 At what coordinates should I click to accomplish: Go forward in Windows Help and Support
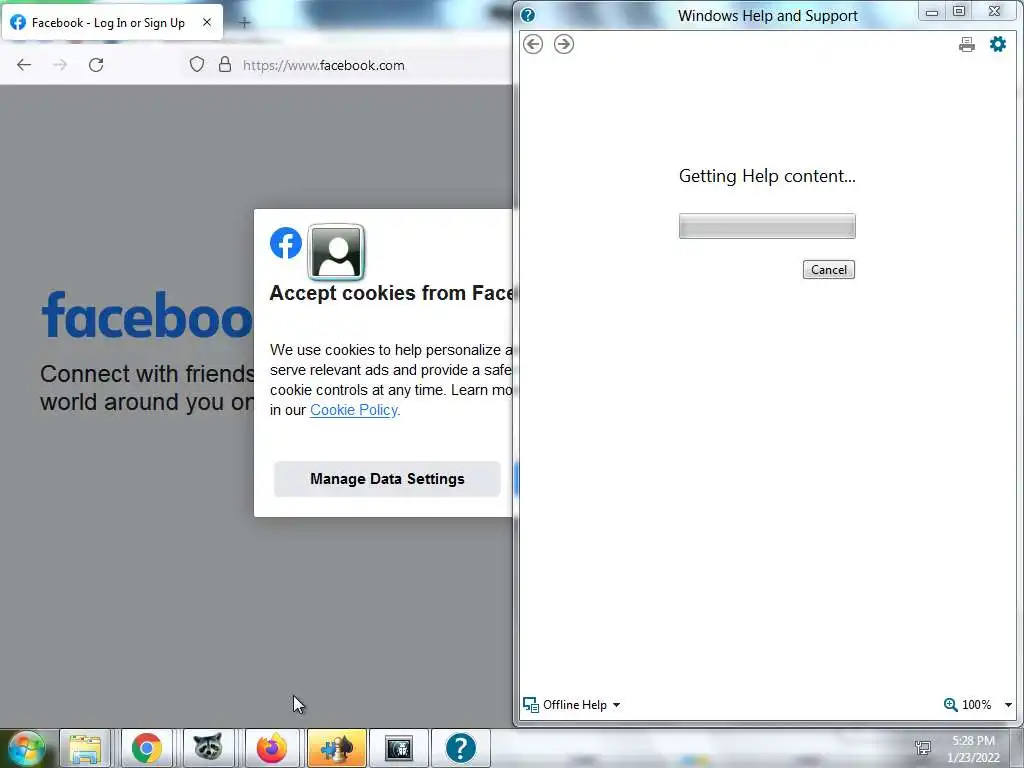coord(564,44)
